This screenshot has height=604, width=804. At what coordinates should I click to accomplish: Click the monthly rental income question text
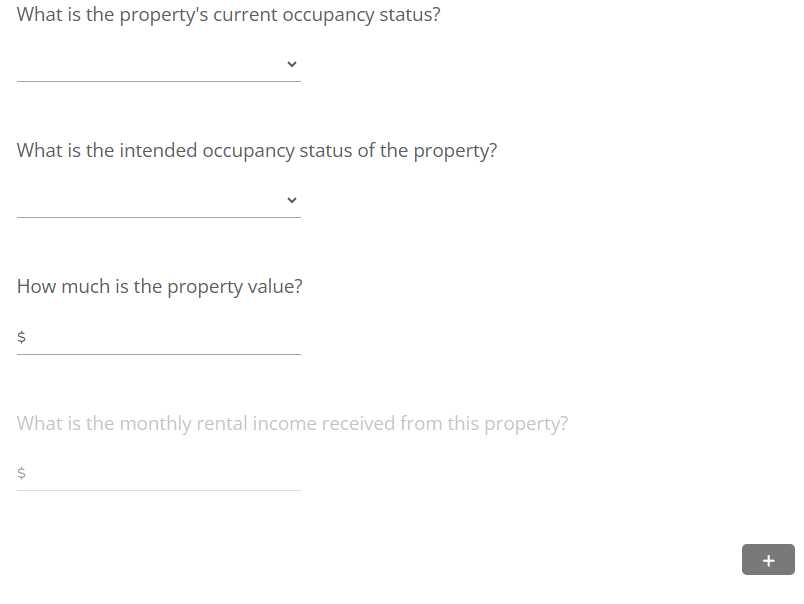click(x=292, y=423)
